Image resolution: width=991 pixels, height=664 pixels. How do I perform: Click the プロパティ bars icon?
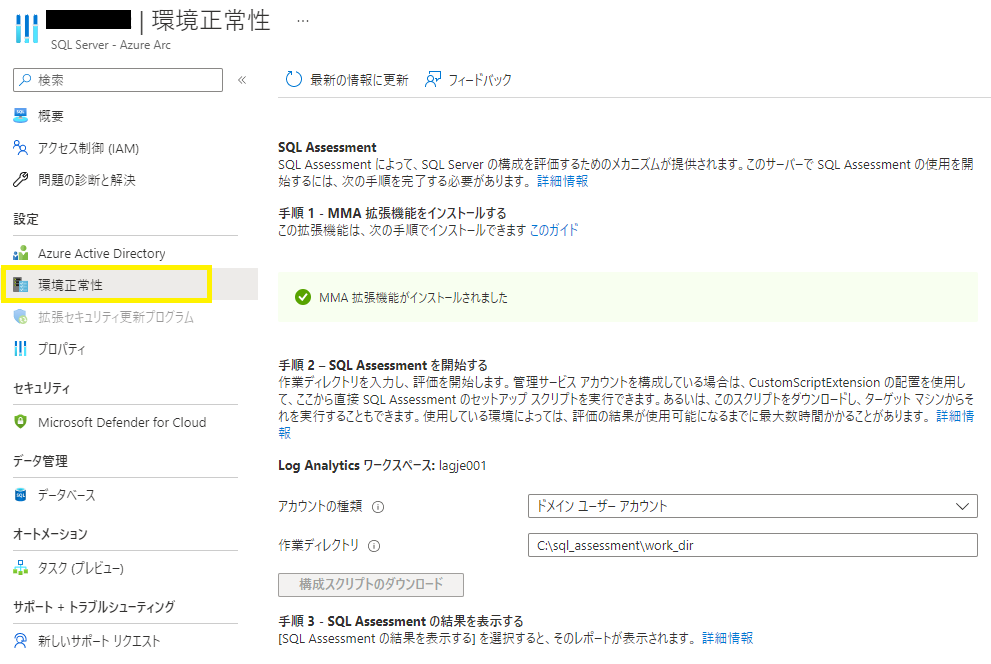tap(21, 349)
